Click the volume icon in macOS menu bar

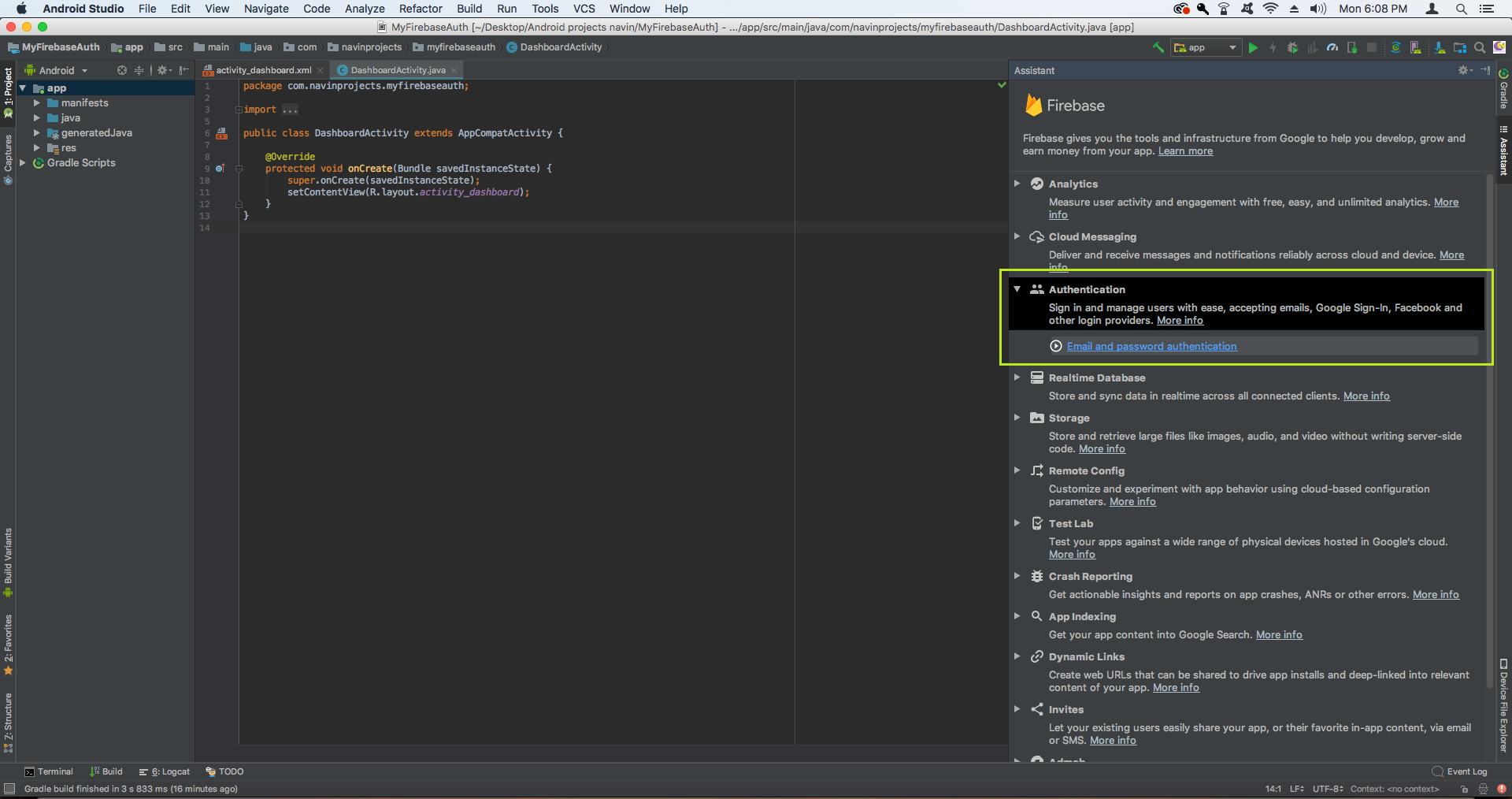pyautogui.click(x=1317, y=9)
